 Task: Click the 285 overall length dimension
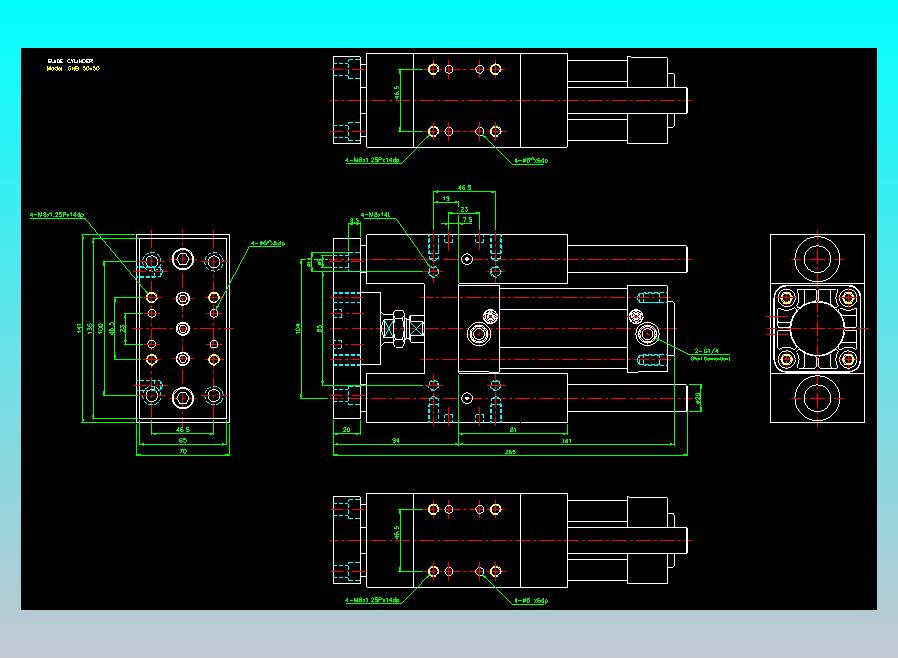tap(510, 452)
